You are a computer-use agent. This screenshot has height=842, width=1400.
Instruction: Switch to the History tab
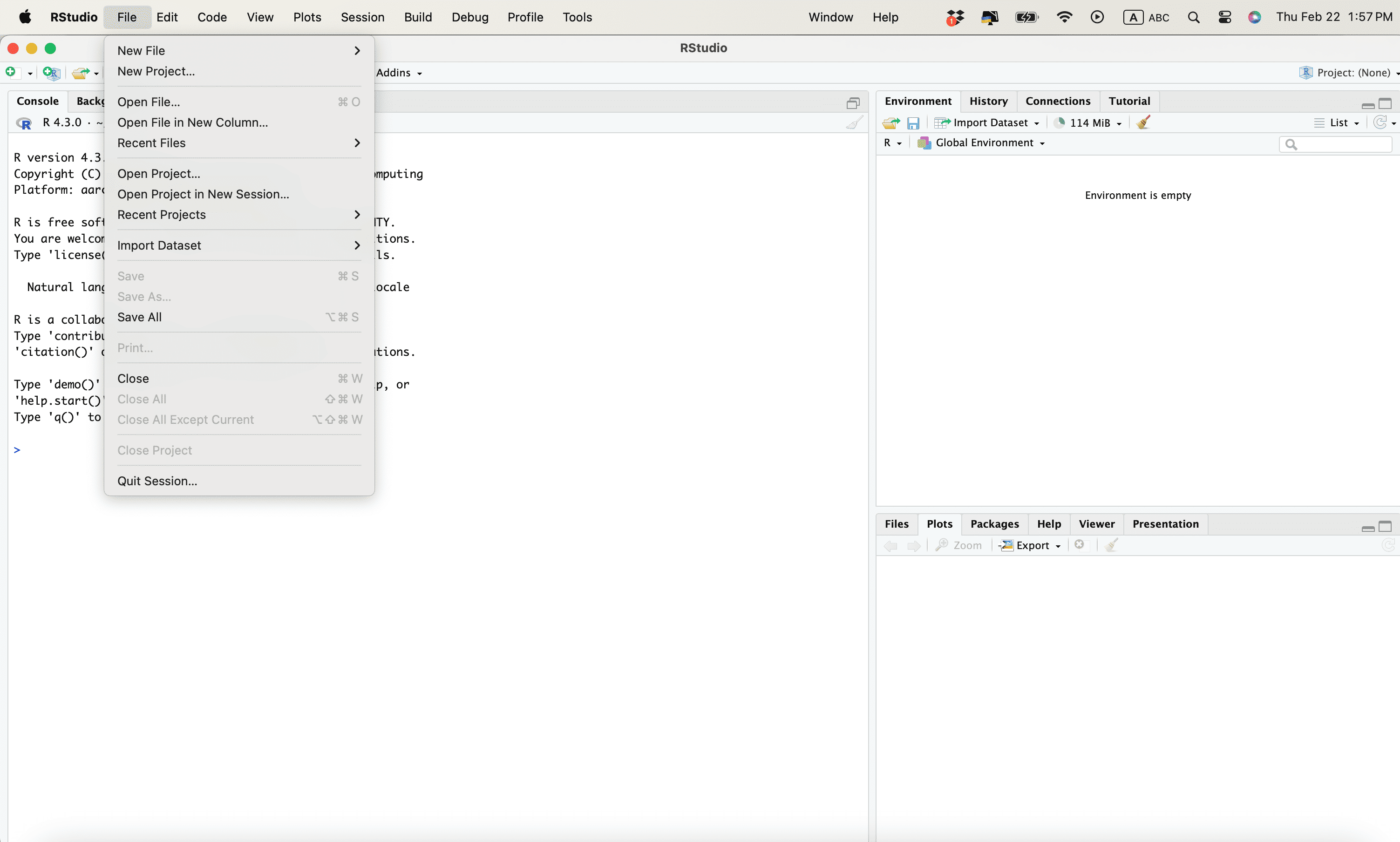pos(988,101)
